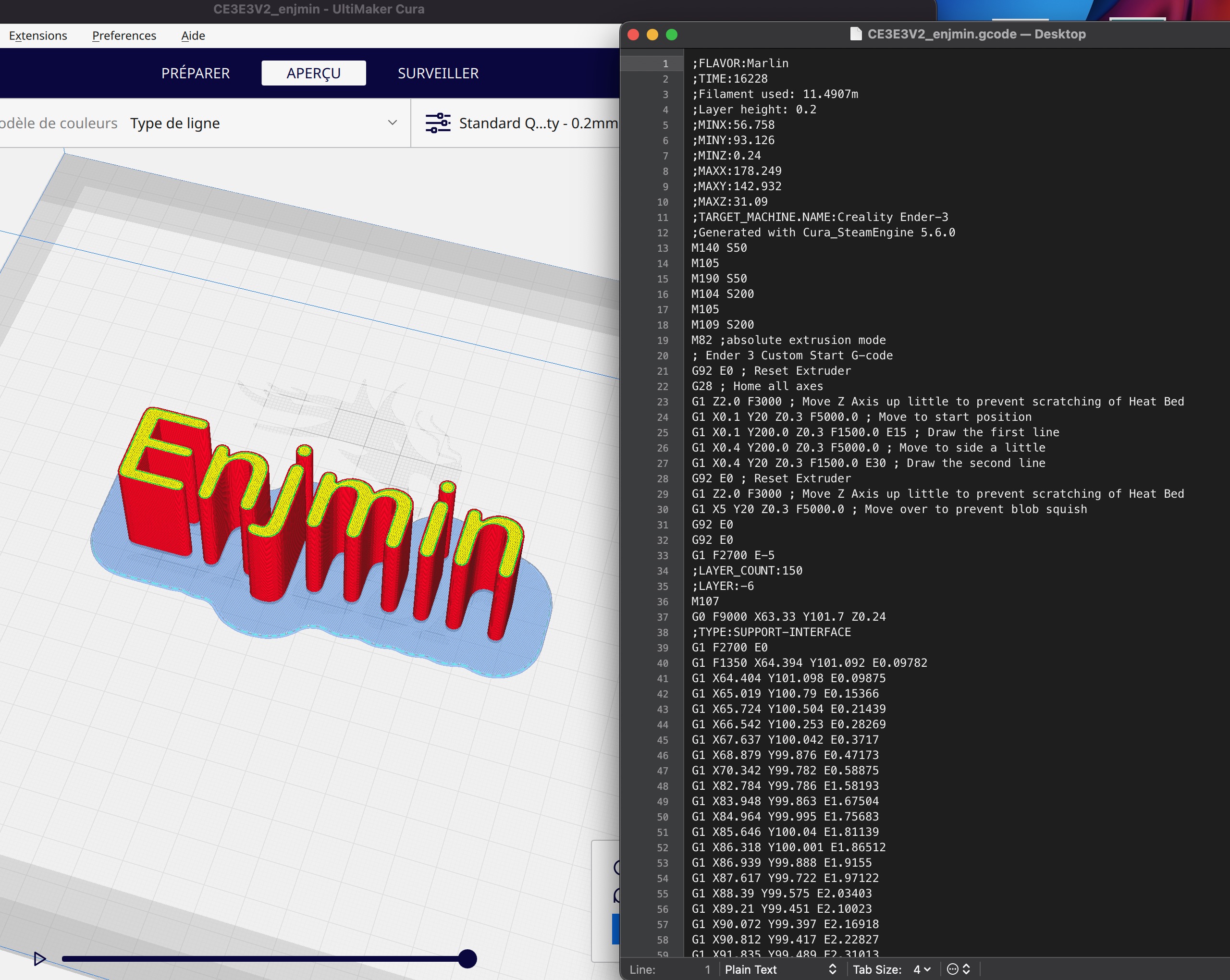1230x980 pixels.
Task: Click the line ;MAXZ:31.09
Action: pyautogui.click(x=730, y=202)
